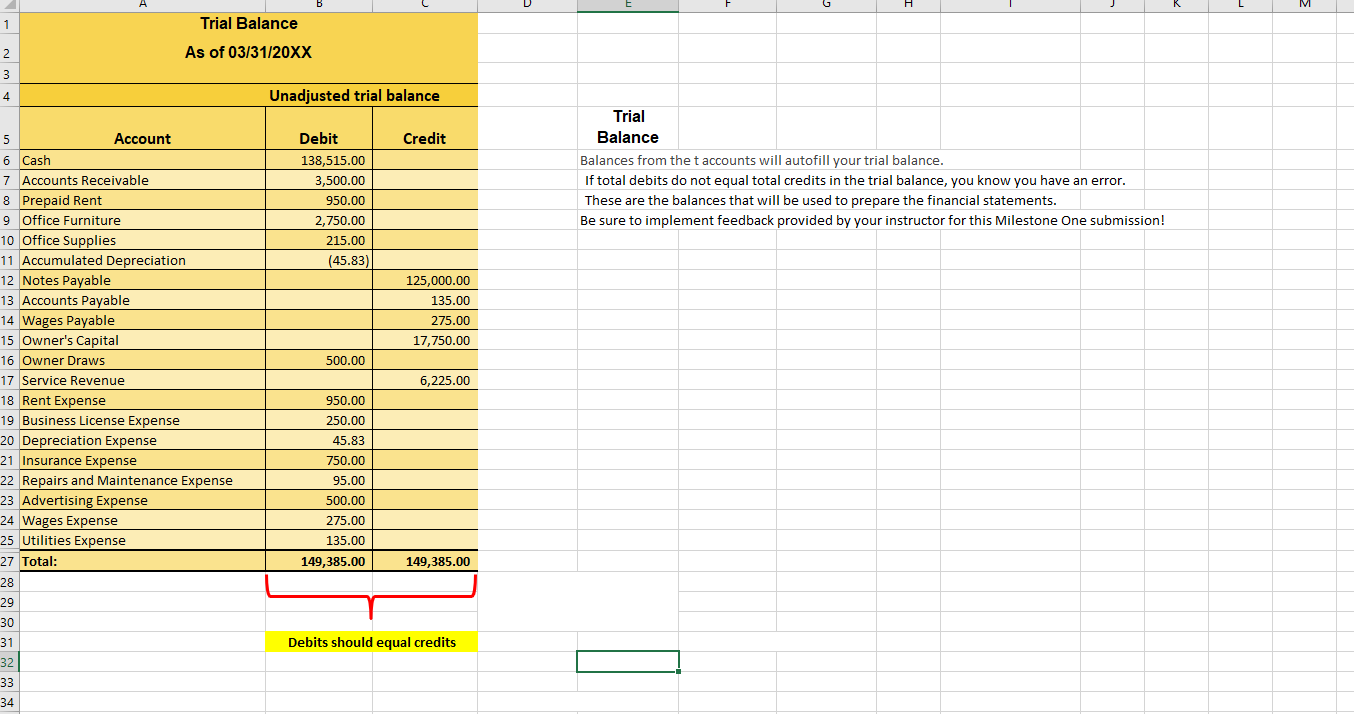Click the Cash debit amount 138,515.00

318,160
